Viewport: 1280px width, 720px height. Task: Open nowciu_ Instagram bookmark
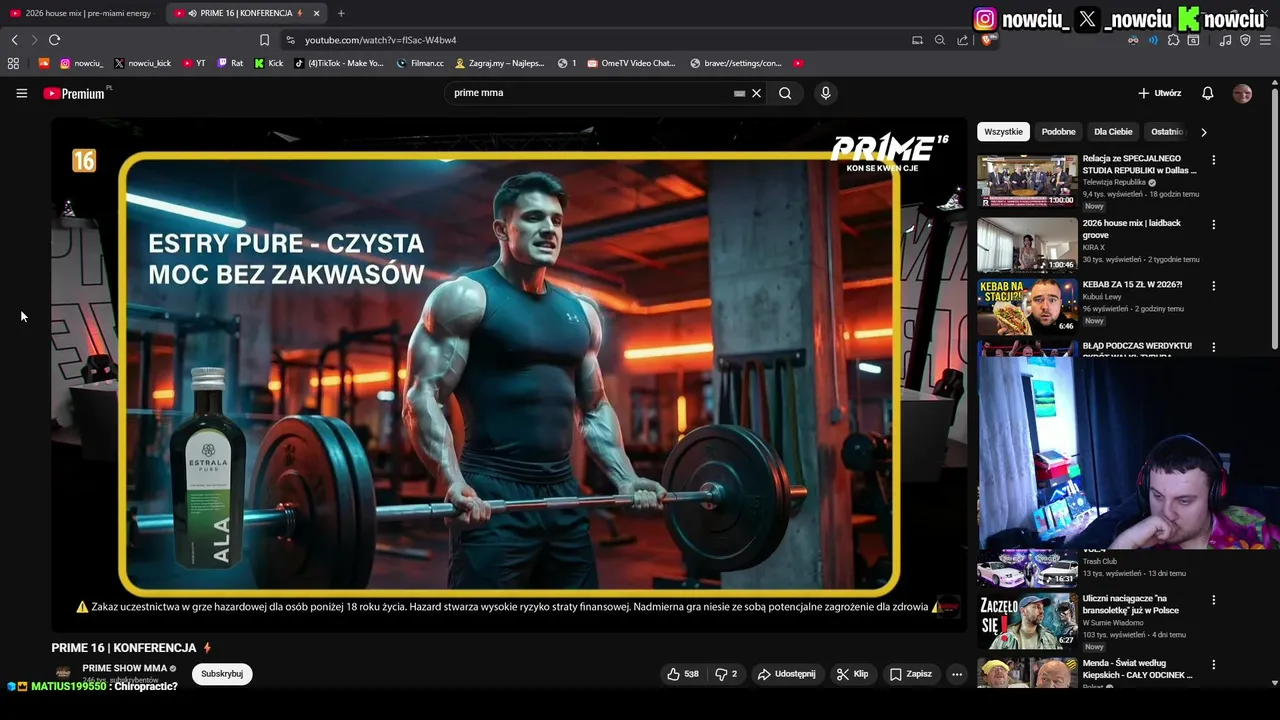coord(81,63)
